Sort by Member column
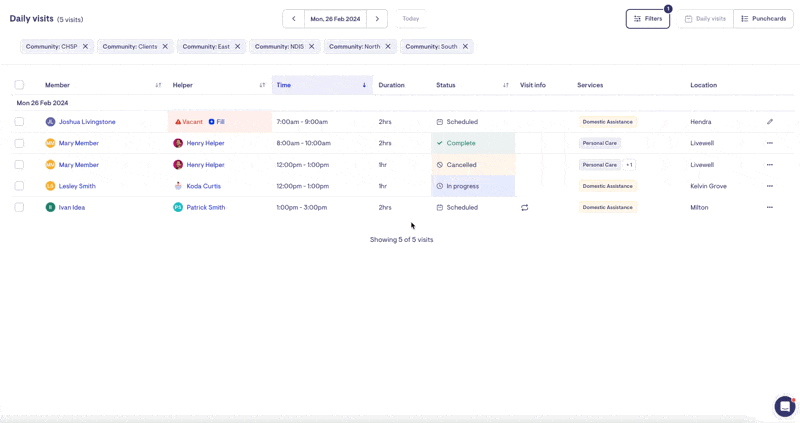 (x=158, y=85)
